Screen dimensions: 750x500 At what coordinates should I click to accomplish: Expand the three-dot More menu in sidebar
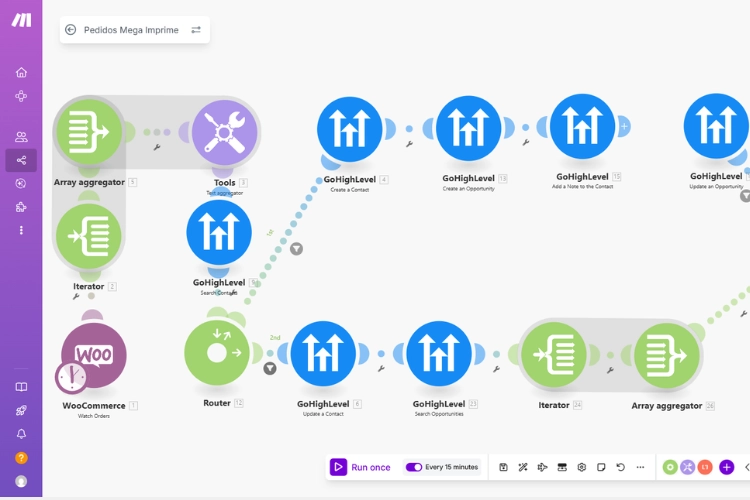coord(21,230)
